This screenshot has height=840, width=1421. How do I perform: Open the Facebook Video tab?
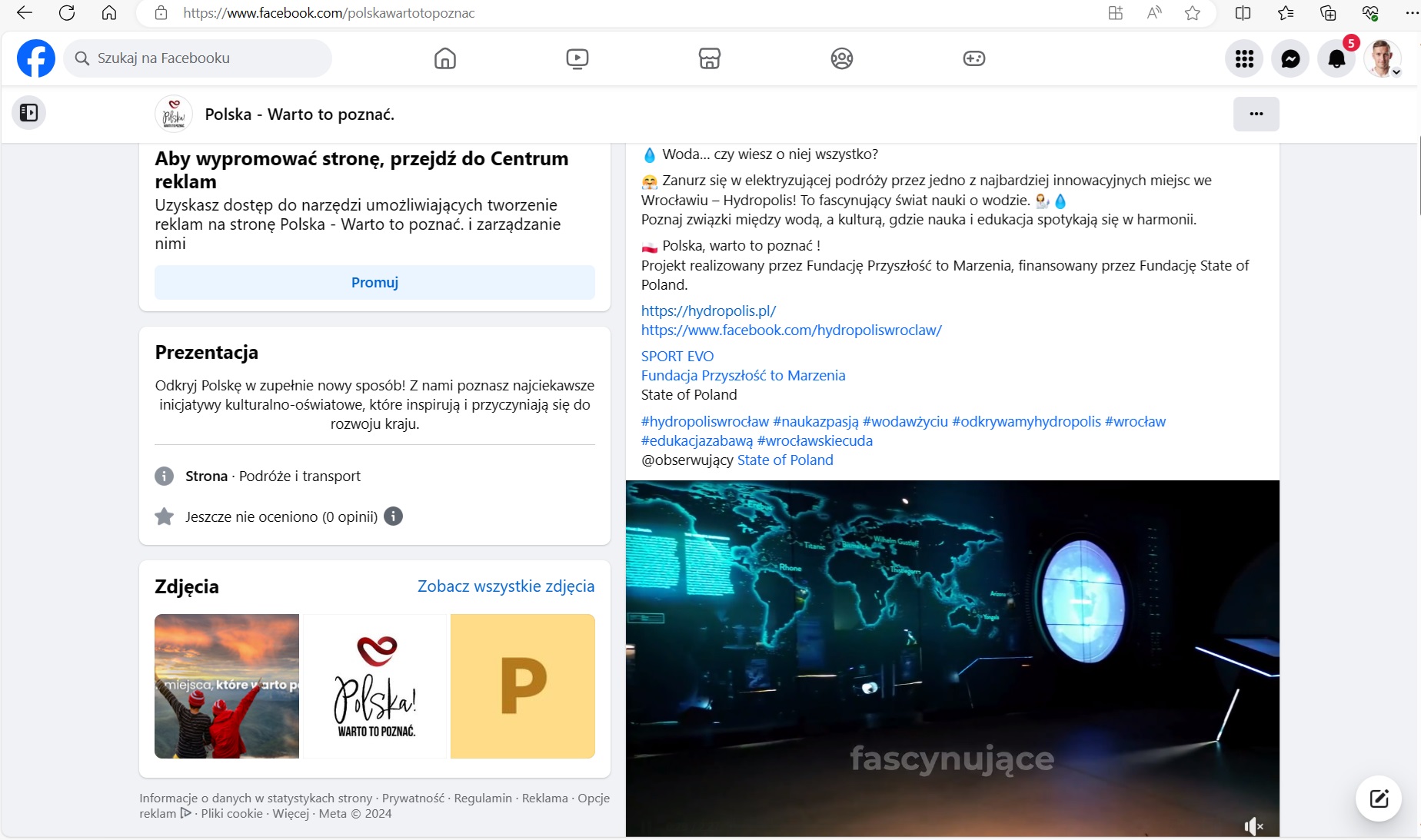[x=577, y=58]
